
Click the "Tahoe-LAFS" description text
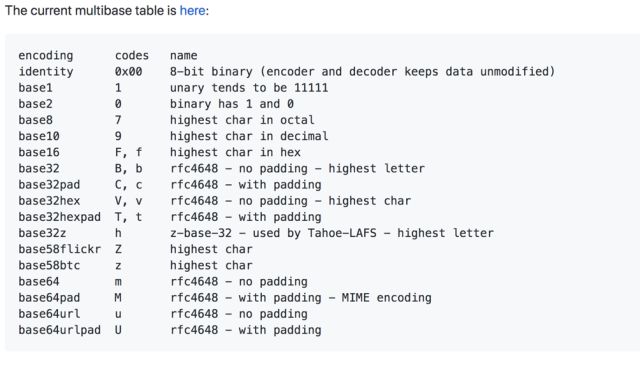(342, 233)
